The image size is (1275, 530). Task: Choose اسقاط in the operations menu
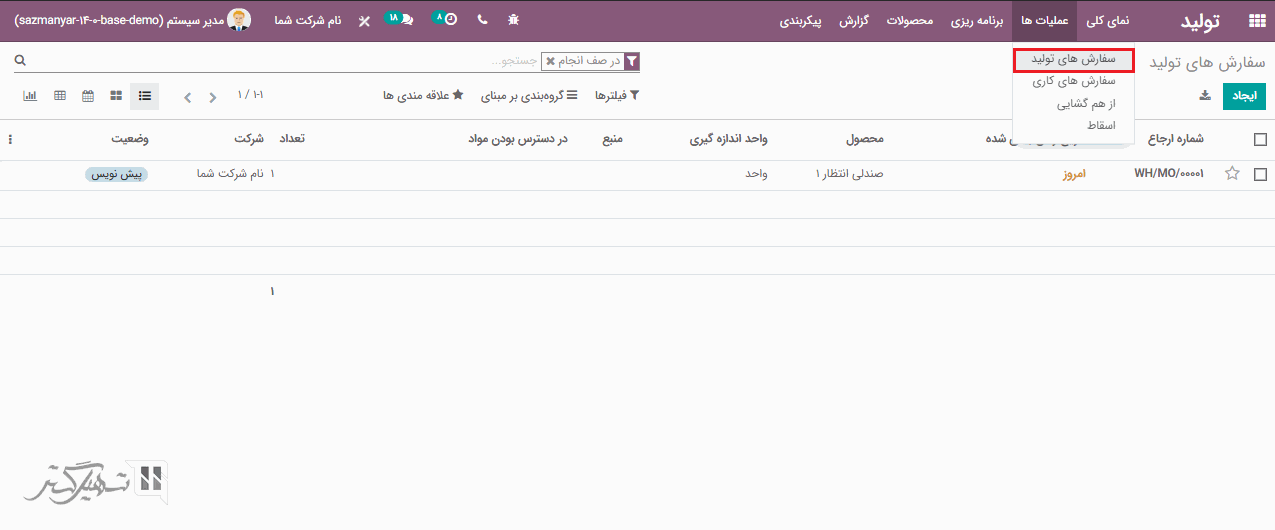click(1101, 126)
